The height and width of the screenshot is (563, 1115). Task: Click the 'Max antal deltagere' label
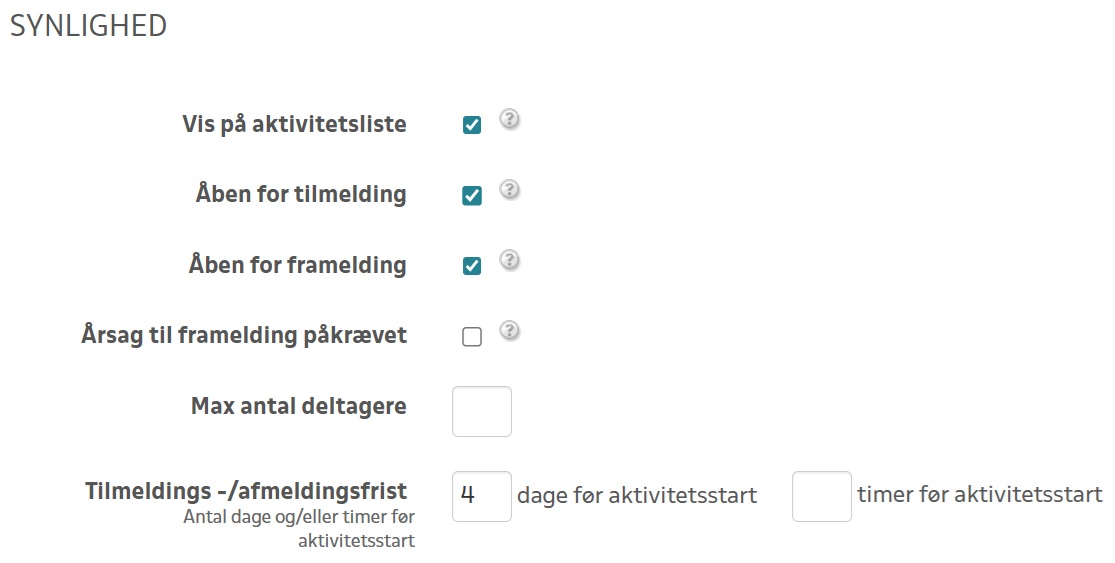[x=298, y=407]
